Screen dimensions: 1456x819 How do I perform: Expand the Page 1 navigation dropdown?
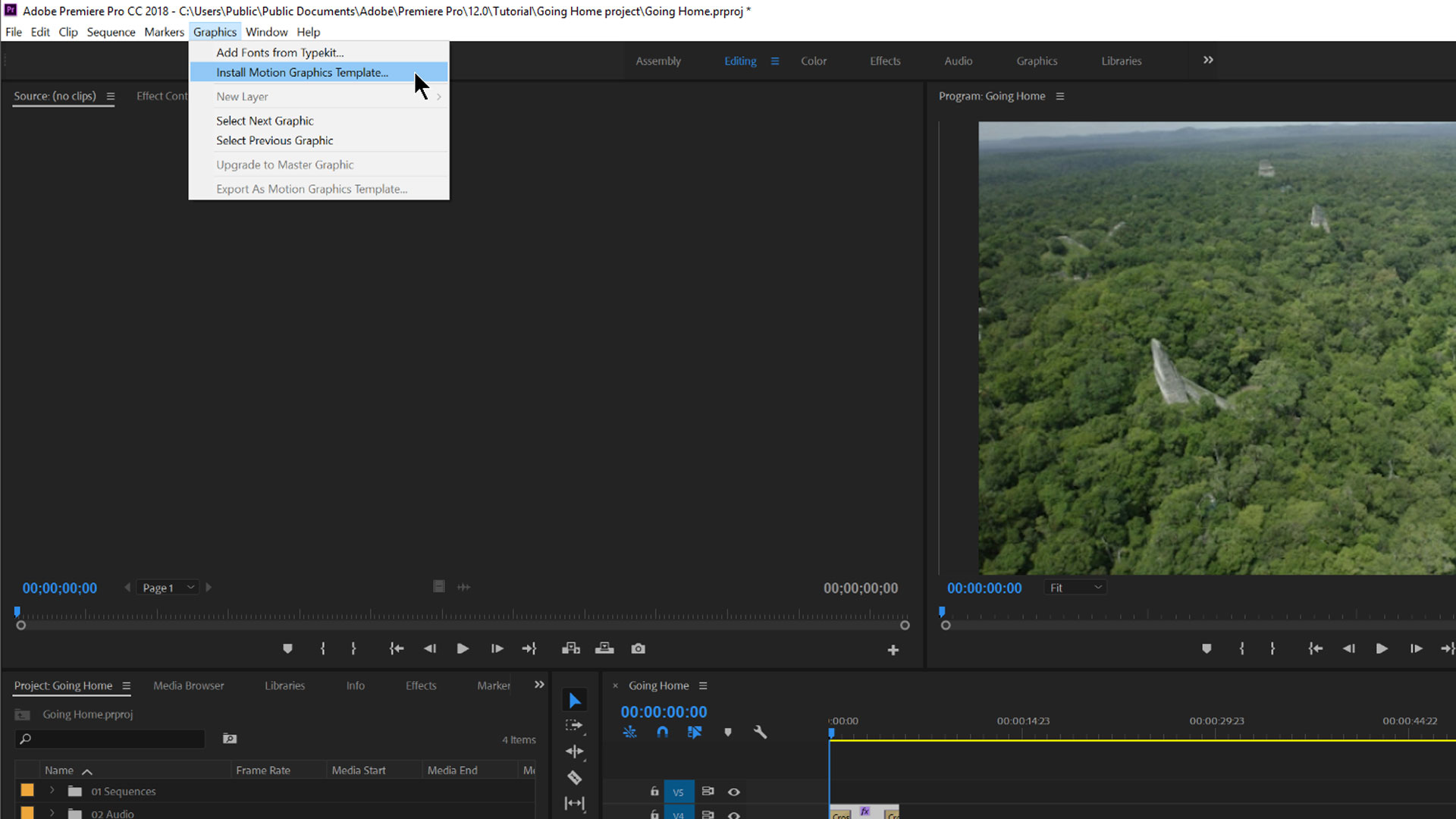[191, 587]
